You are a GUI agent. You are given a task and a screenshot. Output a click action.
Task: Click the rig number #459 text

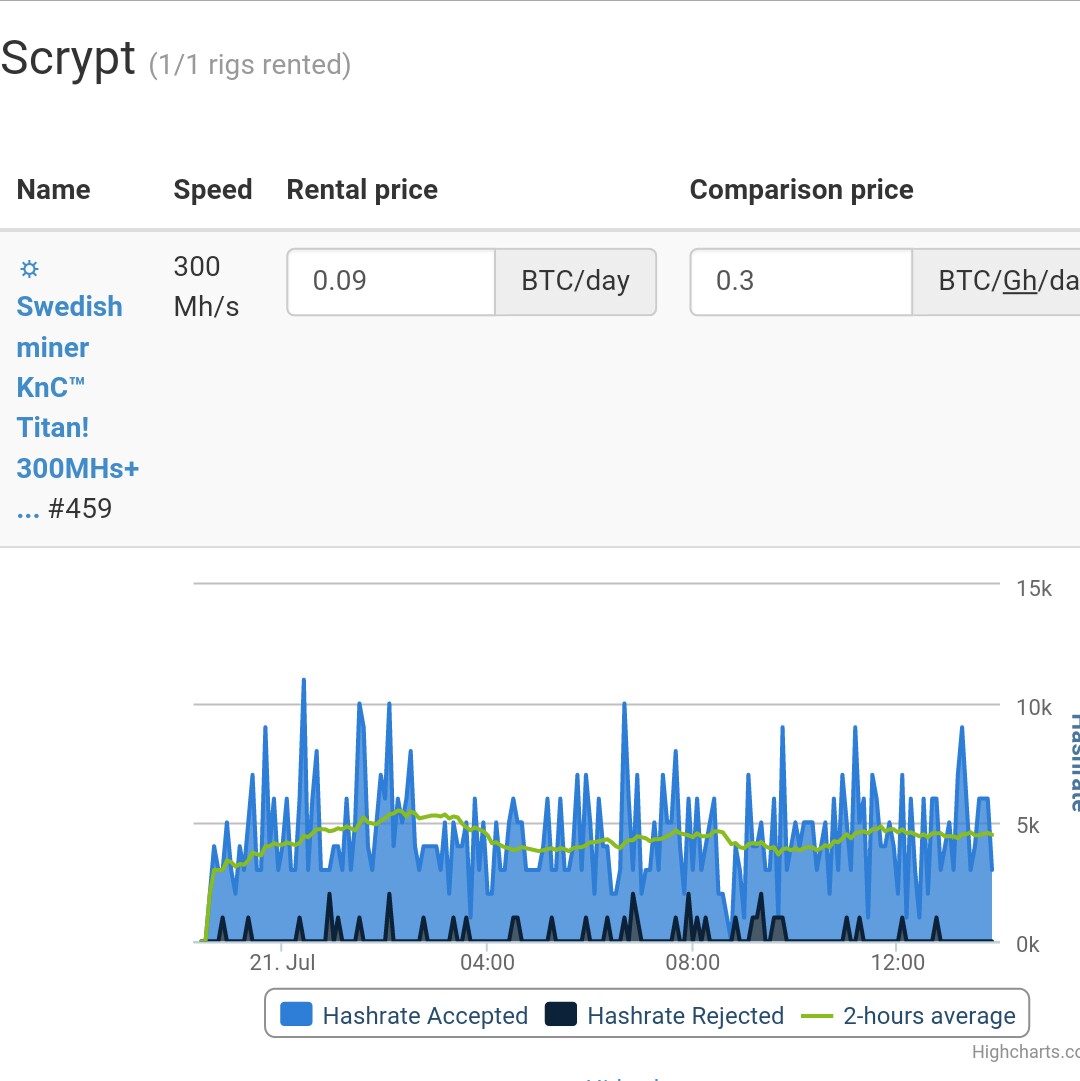[x=80, y=509]
